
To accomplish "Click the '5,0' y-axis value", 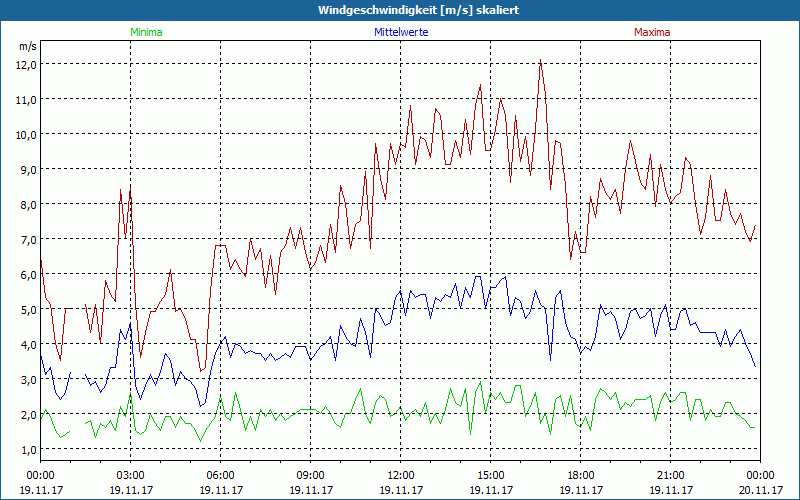I will (28, 310).
